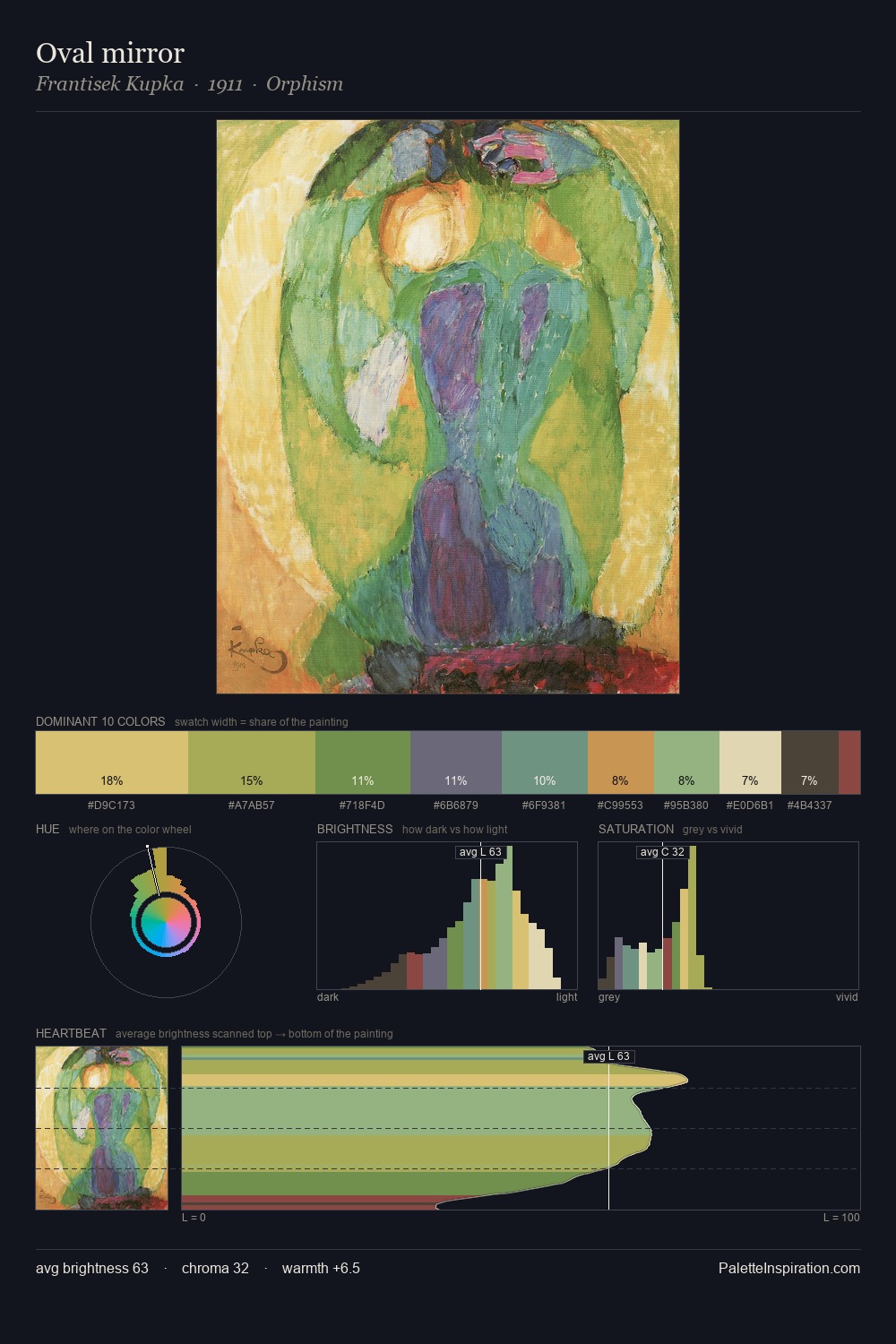The height and width of the screenshot is (1344, 896).
Task: Click the 'BRIGHTNESS' section heading
Action: [x=355, y=829]
